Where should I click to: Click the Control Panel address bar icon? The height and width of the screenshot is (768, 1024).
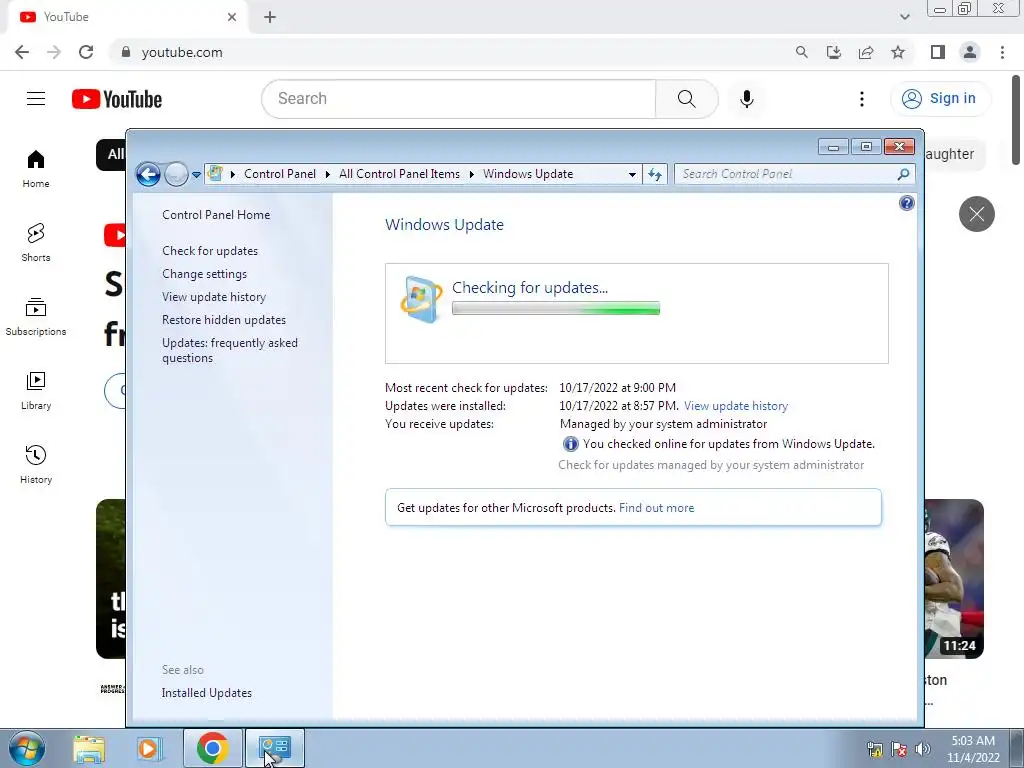[x=215, y=174]
